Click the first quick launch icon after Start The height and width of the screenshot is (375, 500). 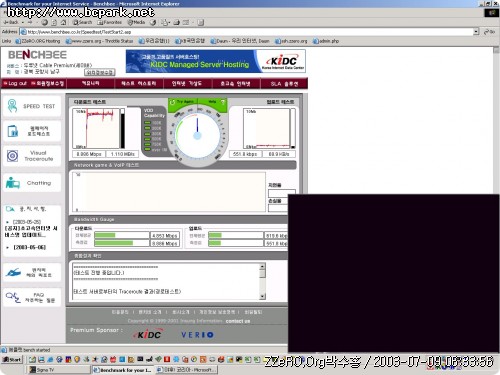(x=32, y=359)
